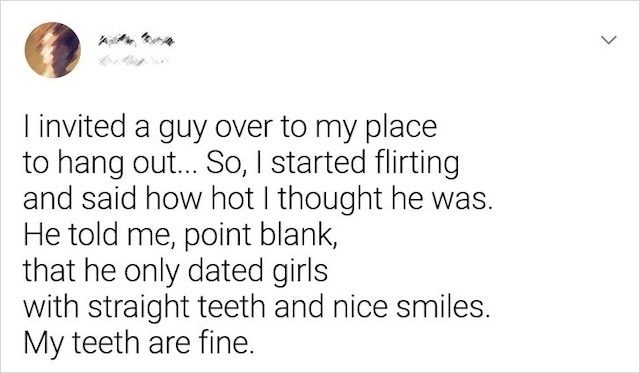Click the line 'that he only dated girls'
Image resolution: width=640 pixels, height=373 pixels.
(x=176, y=271)
